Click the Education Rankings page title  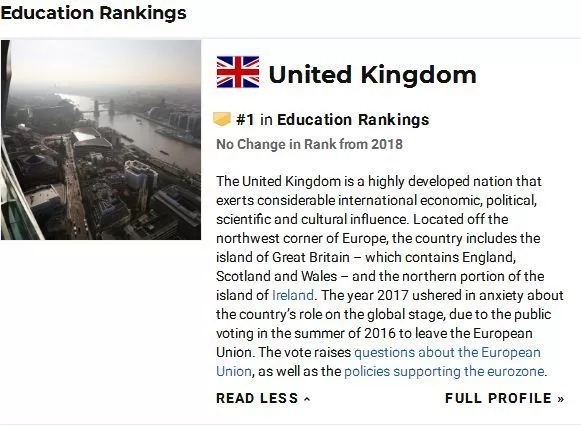tap(93, 13)
